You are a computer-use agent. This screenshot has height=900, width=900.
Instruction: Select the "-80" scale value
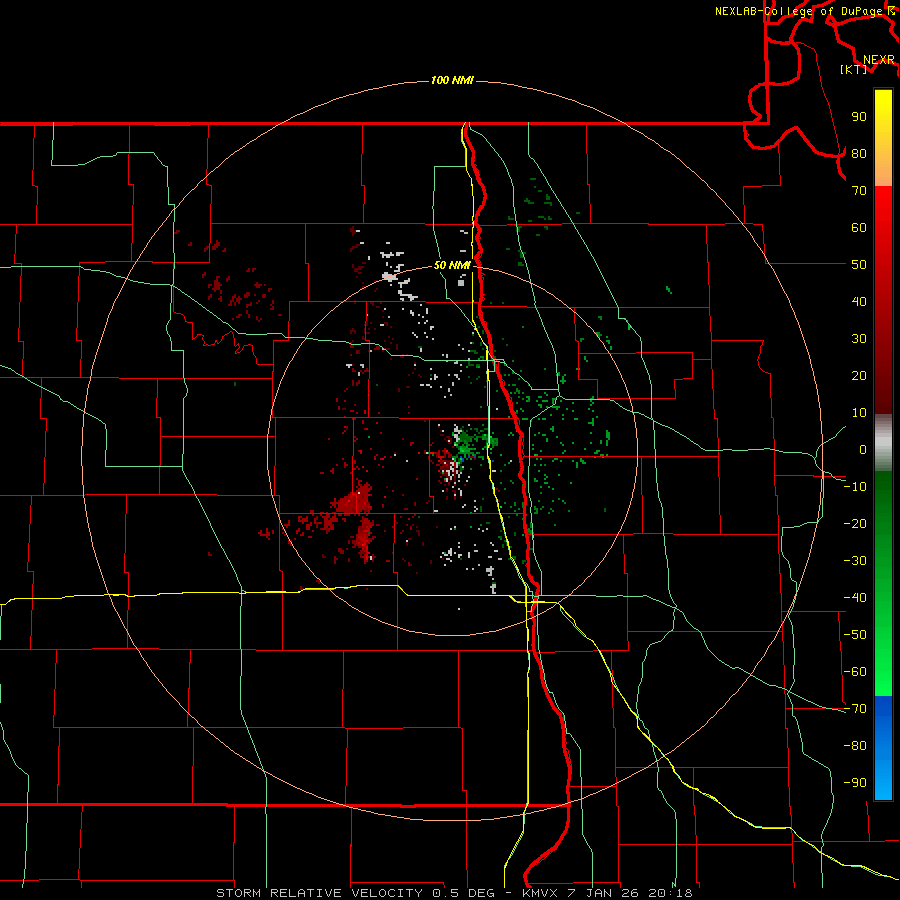click(x=855, y=746)
